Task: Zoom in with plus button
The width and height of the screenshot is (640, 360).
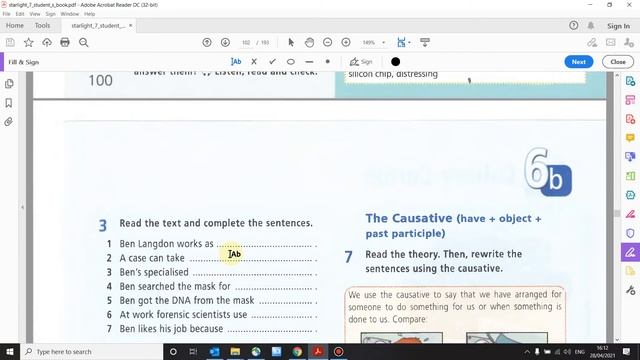Action: (x=346, y=42)
